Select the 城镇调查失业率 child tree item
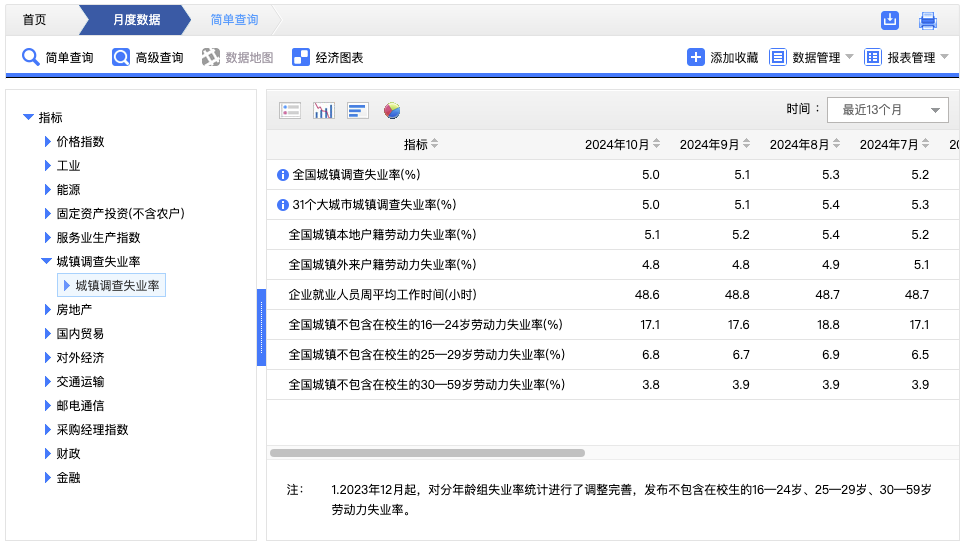Viewport: 970px width, 545px height. 117,286
